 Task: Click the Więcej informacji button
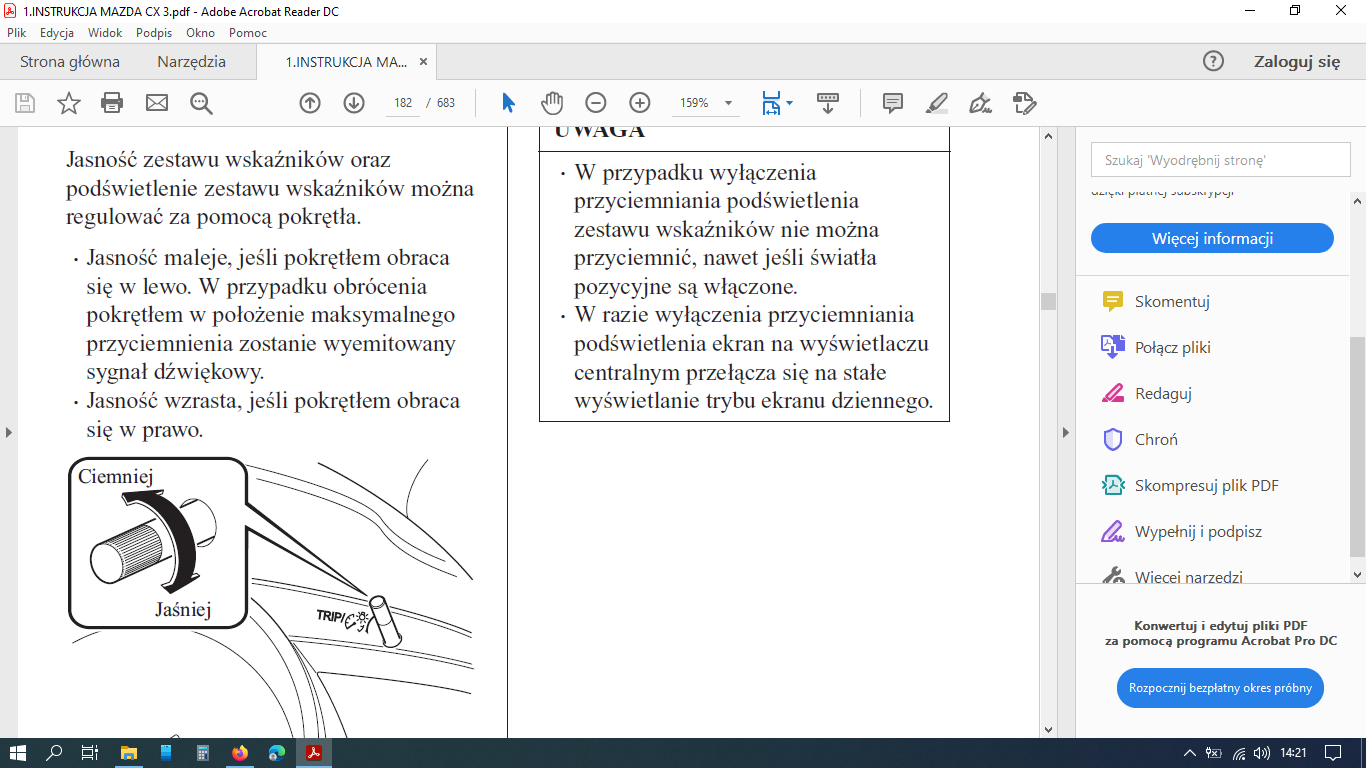click(1212, 238)
